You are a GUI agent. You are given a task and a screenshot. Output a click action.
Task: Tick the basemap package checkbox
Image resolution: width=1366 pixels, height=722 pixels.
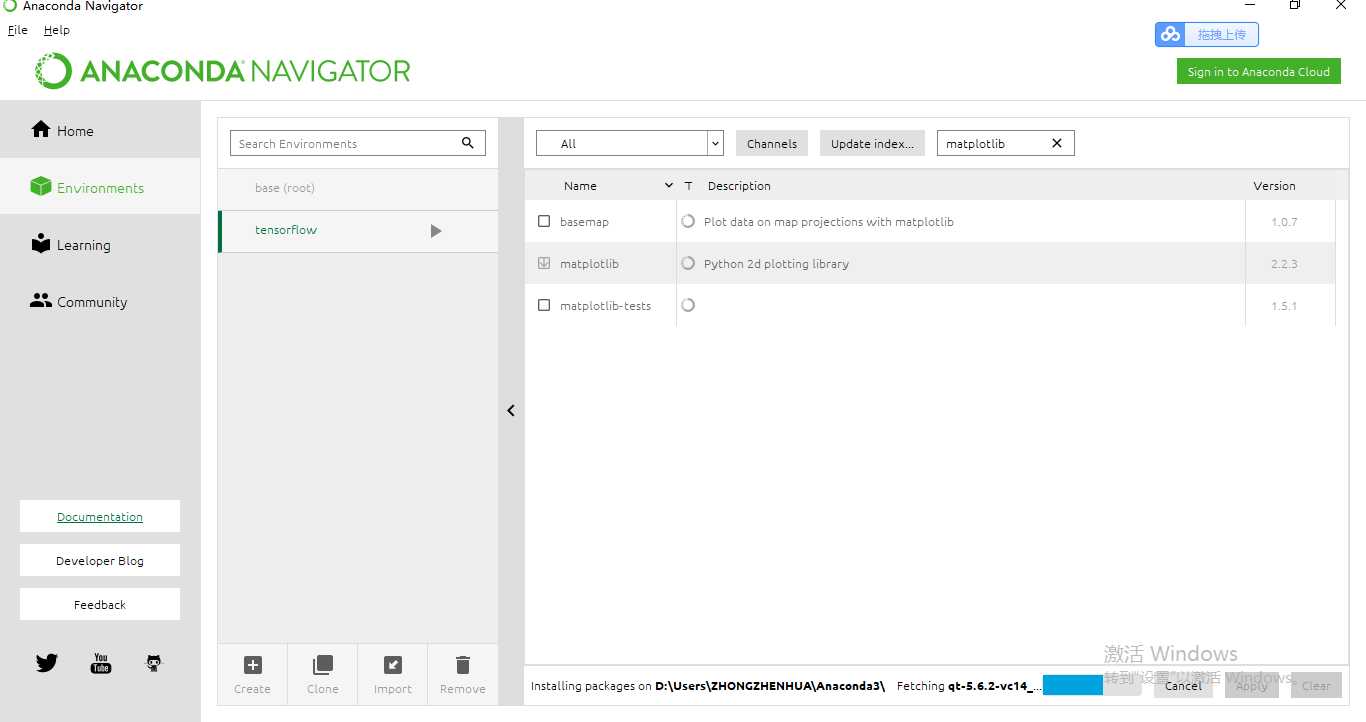pos(544,221)
